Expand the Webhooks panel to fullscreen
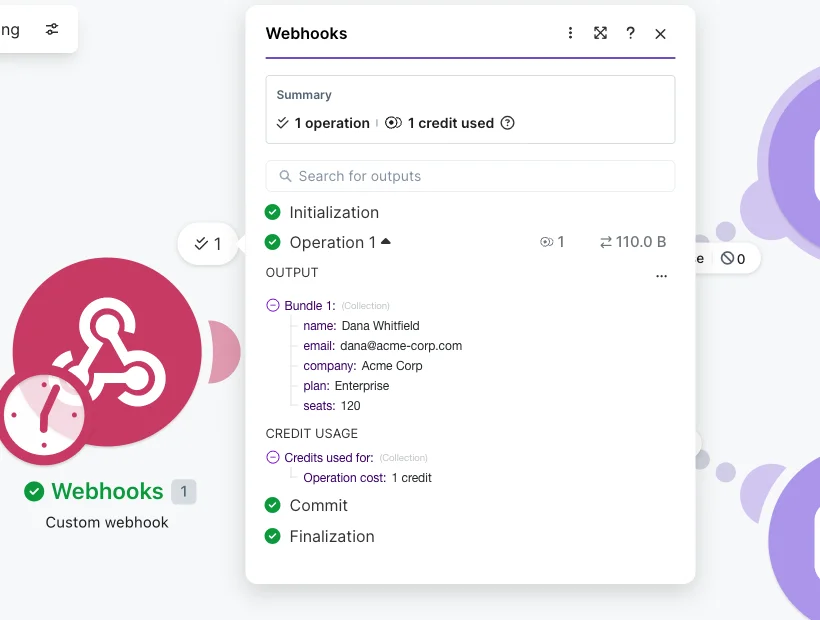The width and height of the screenshot is (820, 620). [x=600, y=33]
